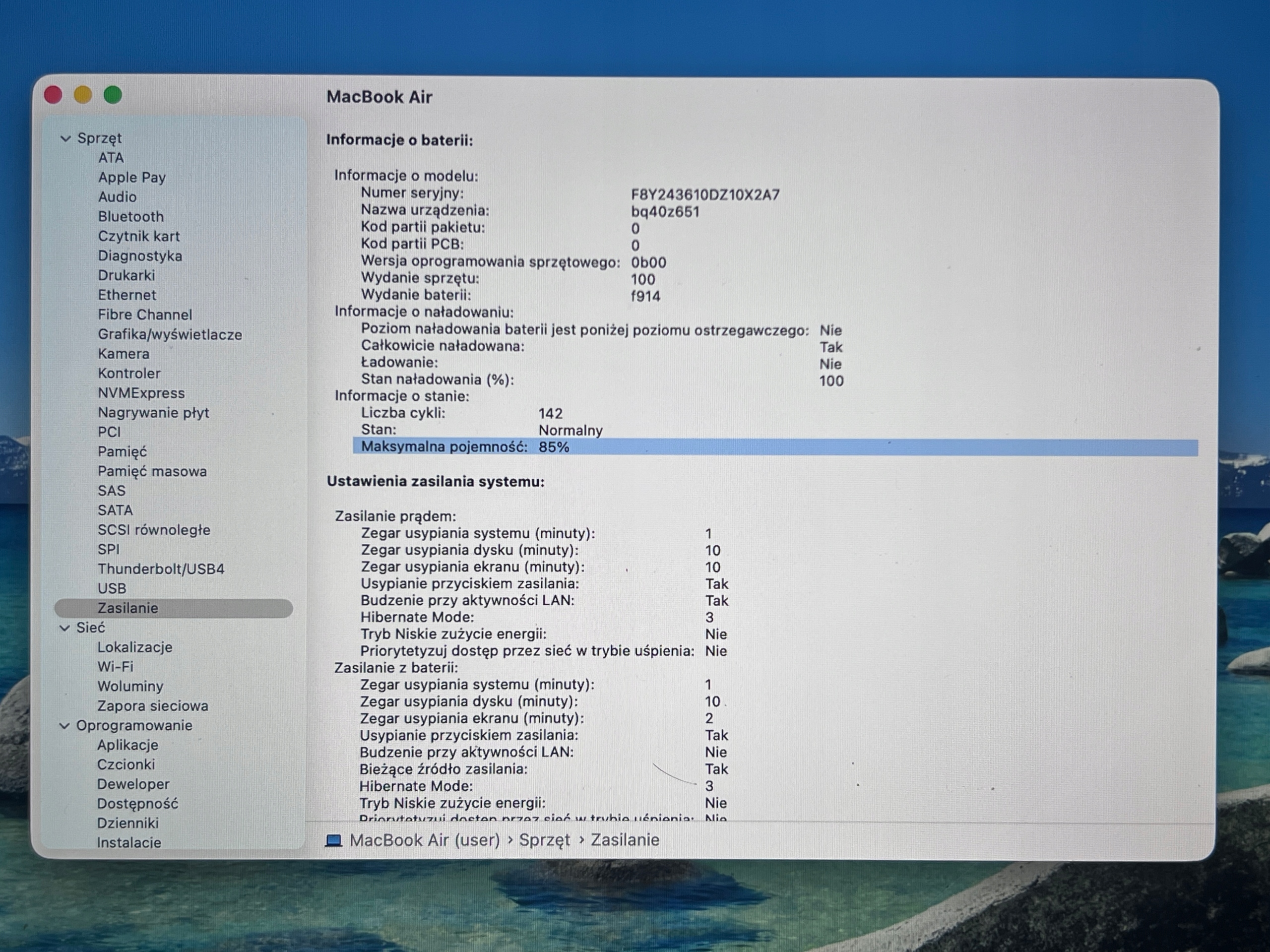The image size is (1270, 952).
Task: Click the battery serial number F8Y243610DZ10X2A7
Action: (x=705, y=194)
